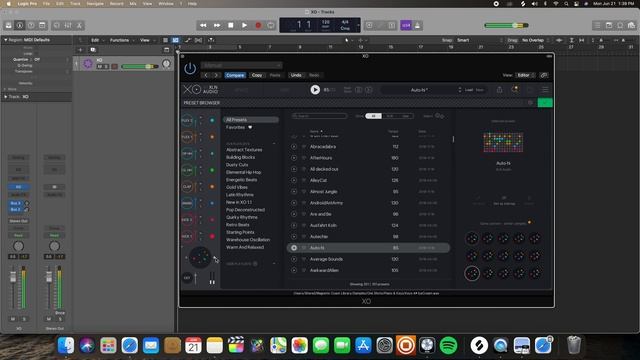Click the Undo button in plugin header
Image resolution: width=640 pixels, height=360 pixels.
pyautogui.click(x=296, y=75)
